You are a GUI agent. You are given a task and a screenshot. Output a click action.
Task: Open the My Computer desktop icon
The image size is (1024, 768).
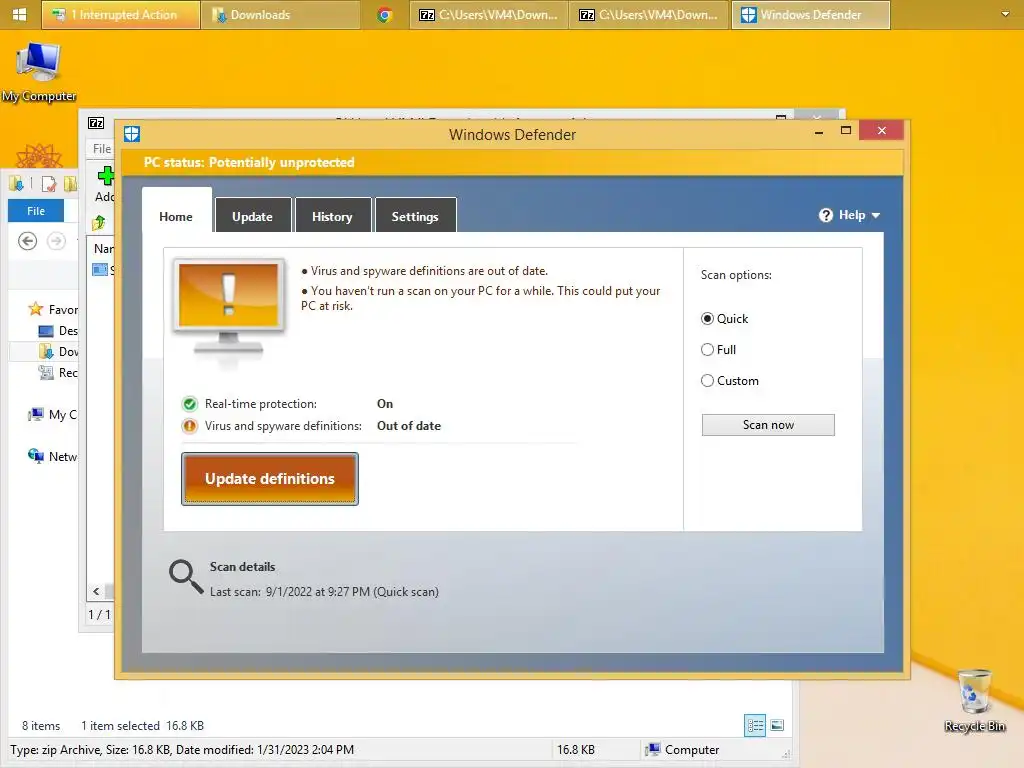click(39, 71)
